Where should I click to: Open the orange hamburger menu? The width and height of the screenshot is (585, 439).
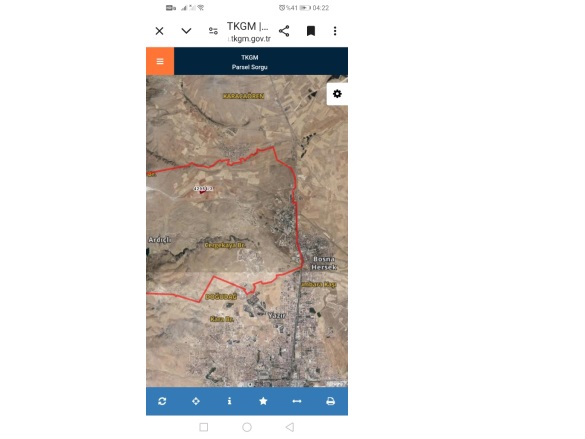(160, 61)
